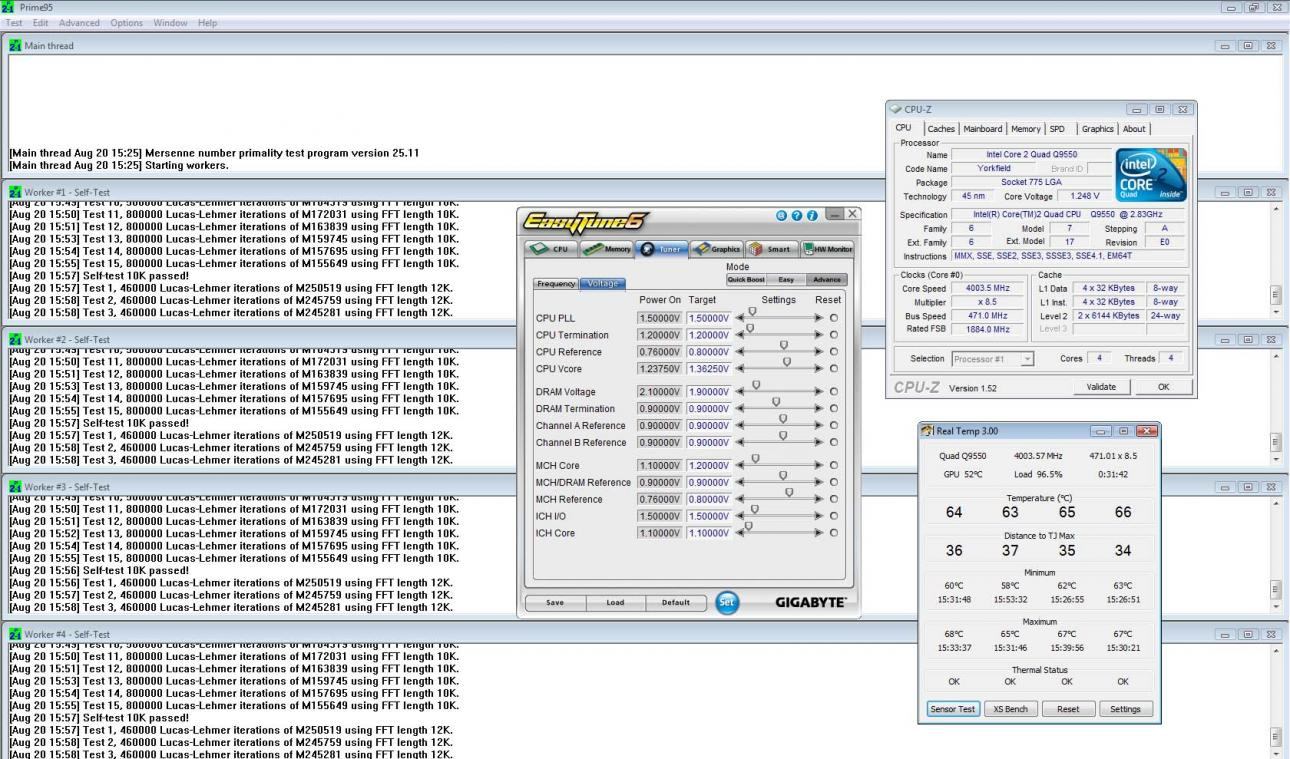The width and height of the screenshot is (1290, 759).
Task: Click the Reset button in Real Temp
Action: pos(1067,709)
